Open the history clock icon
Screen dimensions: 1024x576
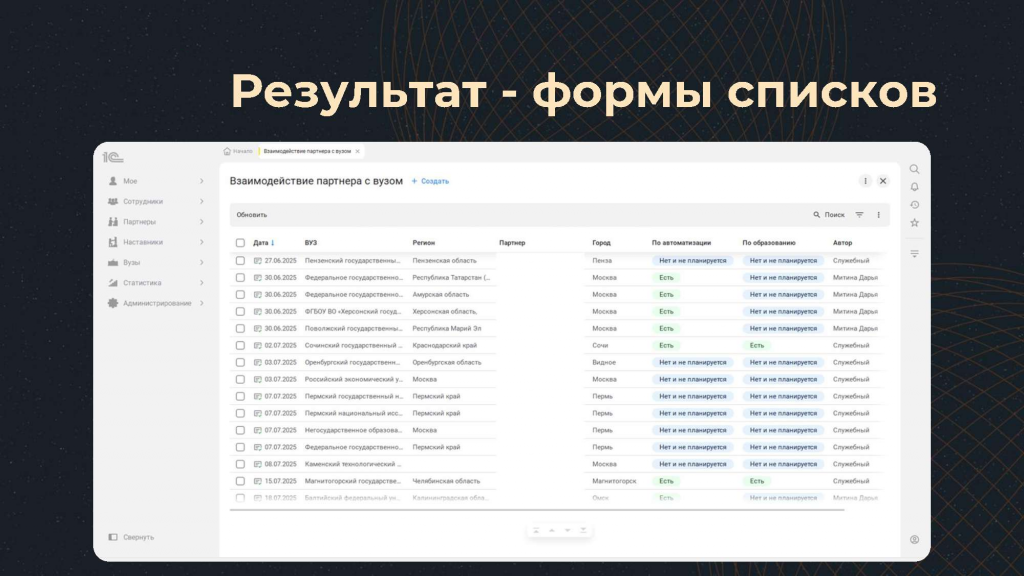click(x=914, y=205)
